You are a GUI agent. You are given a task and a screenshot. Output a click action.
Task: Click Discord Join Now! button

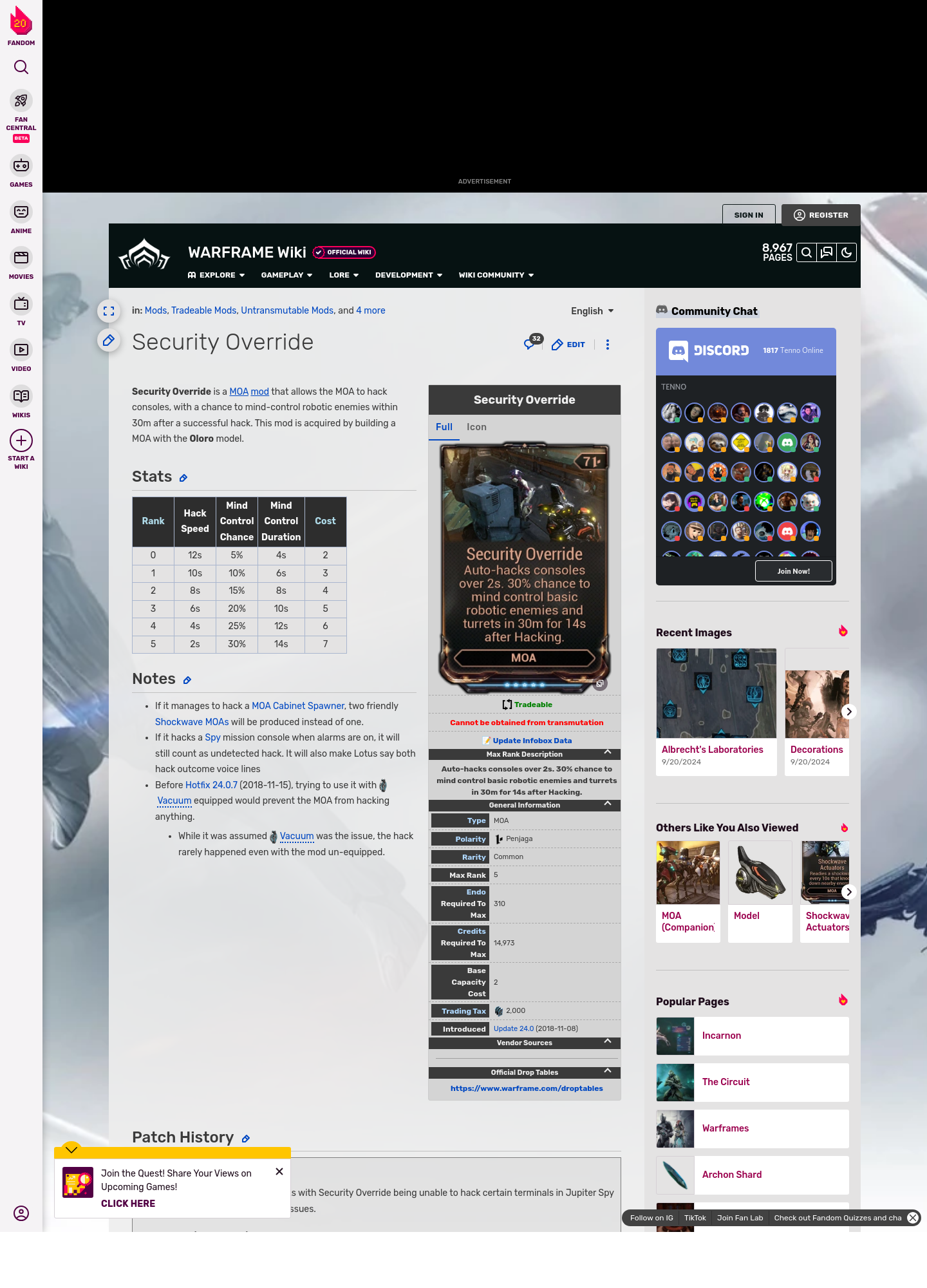(794, 571)
